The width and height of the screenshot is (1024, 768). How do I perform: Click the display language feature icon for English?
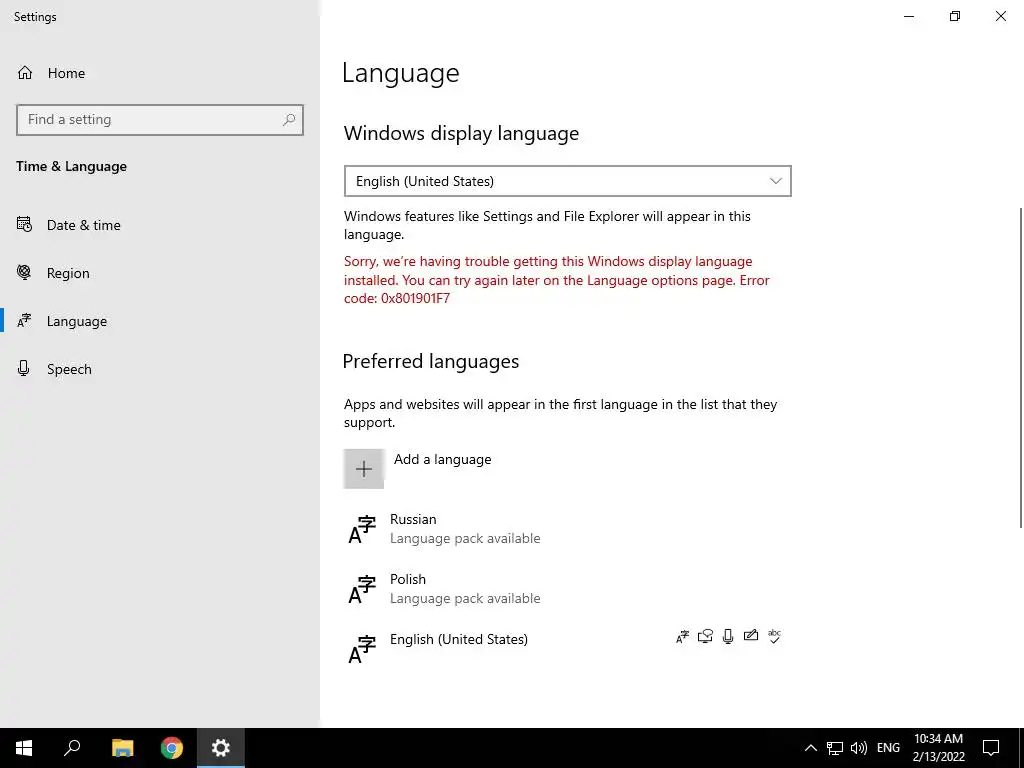(x=682, y=637)
